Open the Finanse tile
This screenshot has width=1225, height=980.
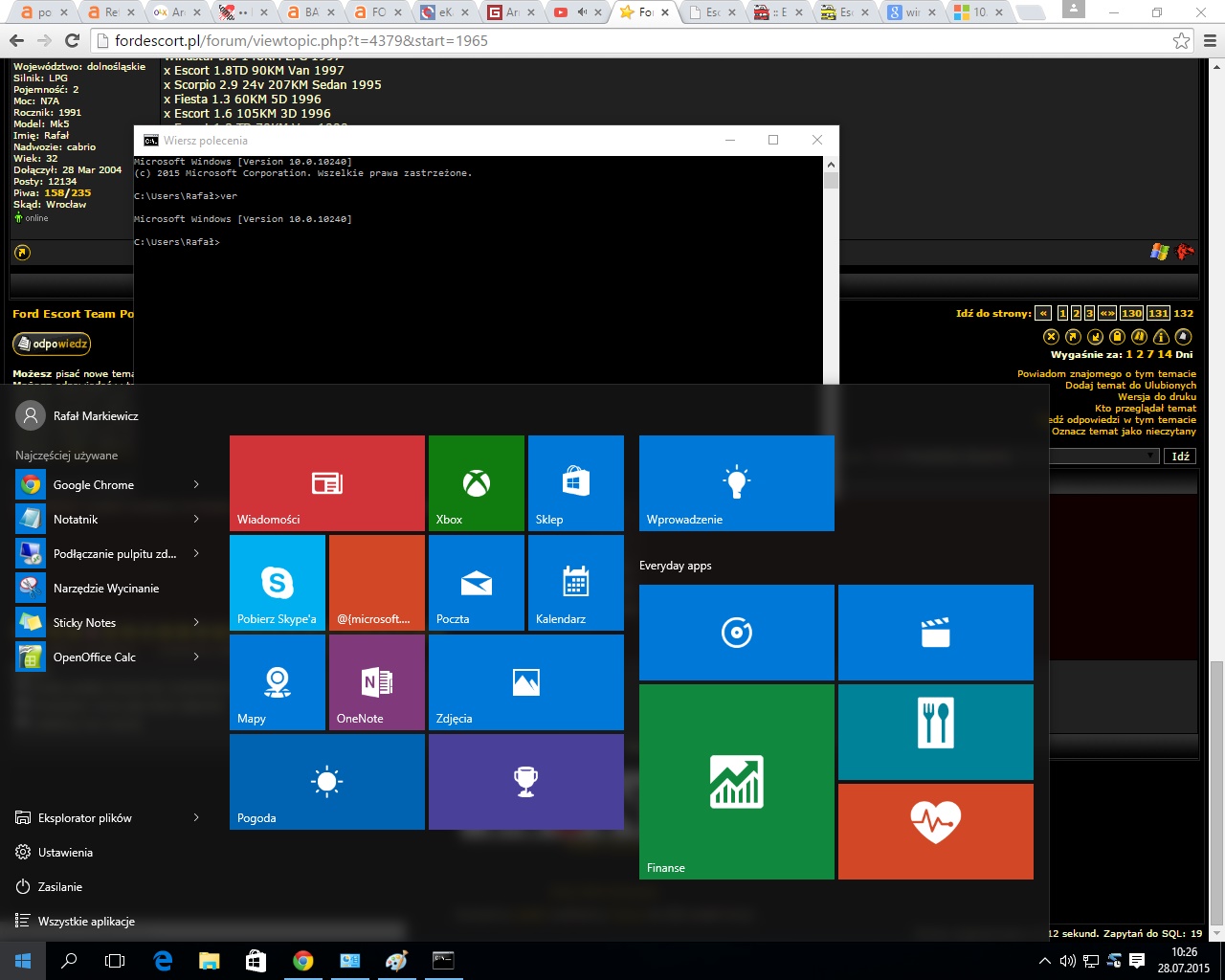736,782
